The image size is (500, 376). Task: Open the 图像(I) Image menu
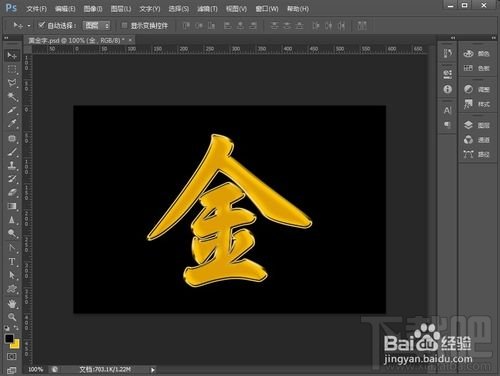coord(93,9)
